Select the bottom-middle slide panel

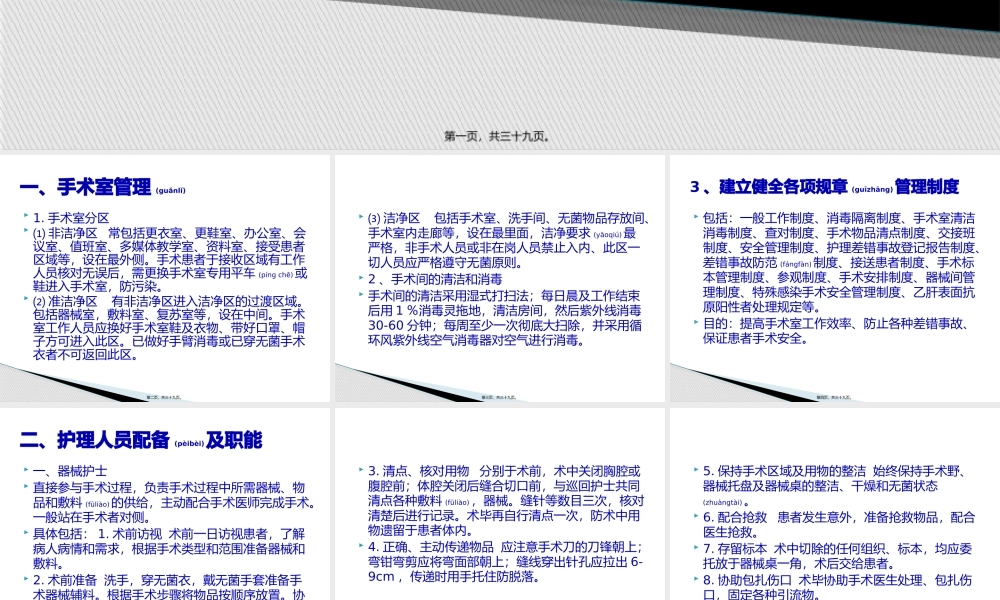[x=500, y=500]
